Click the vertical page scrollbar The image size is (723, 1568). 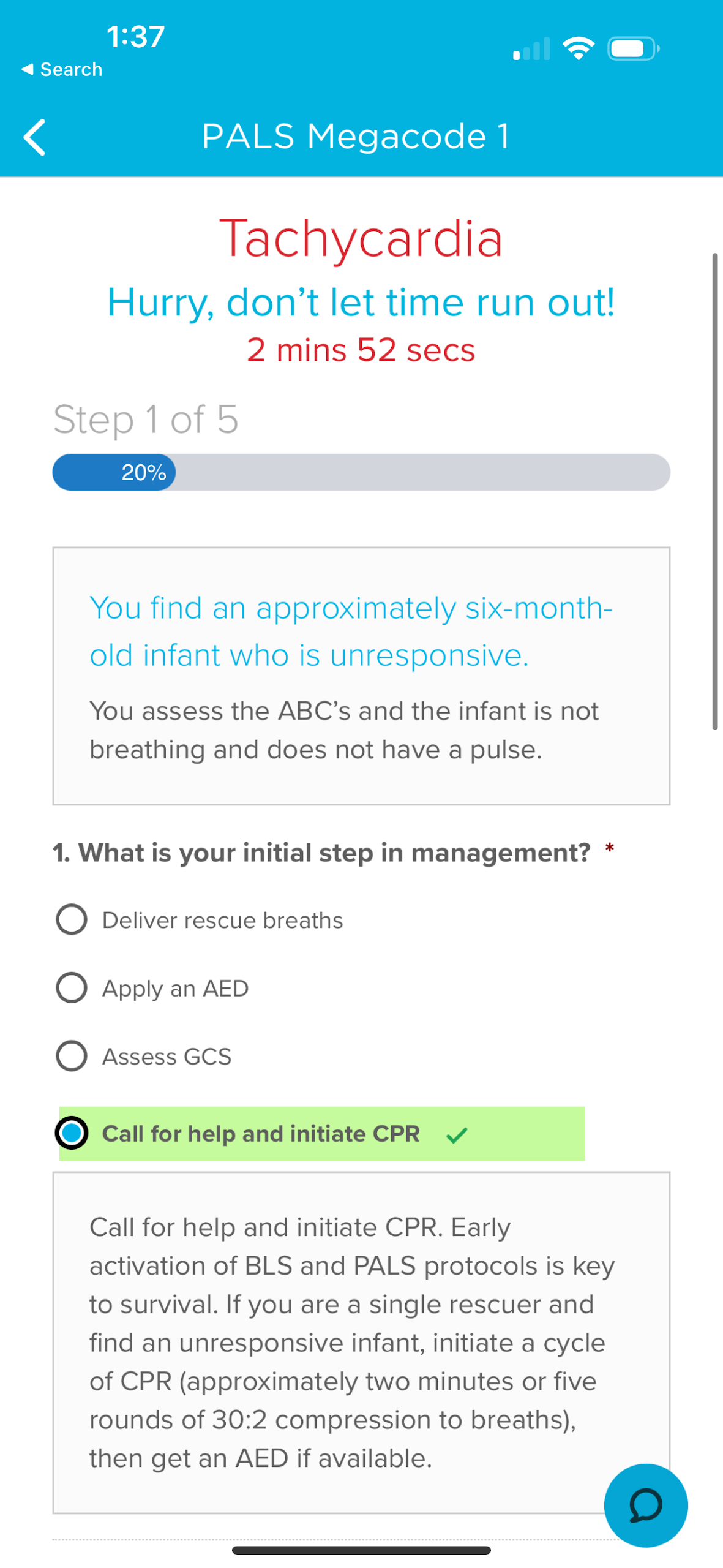click(x=714, y=491)
